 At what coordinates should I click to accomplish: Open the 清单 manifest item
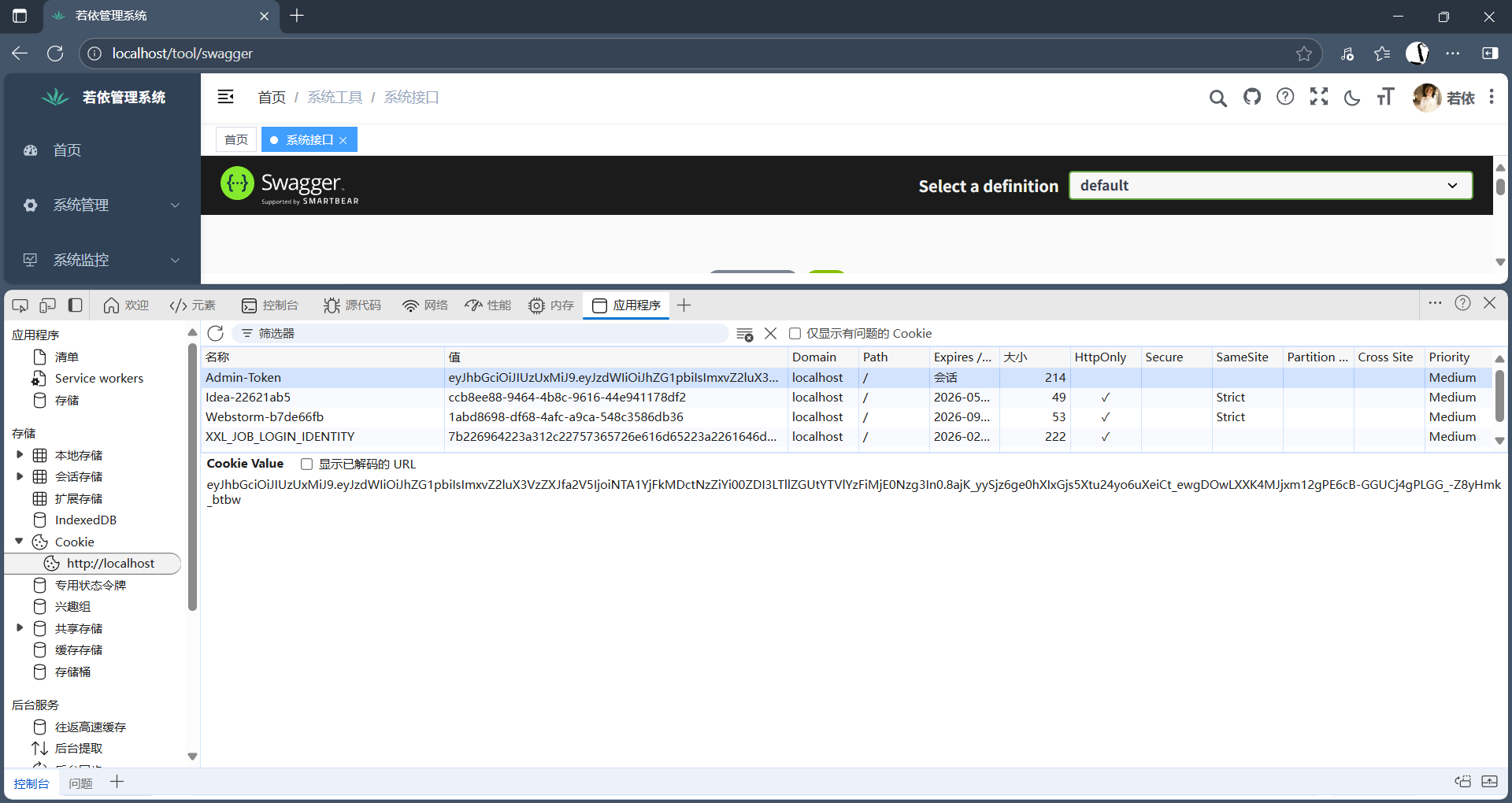(67, 357)
